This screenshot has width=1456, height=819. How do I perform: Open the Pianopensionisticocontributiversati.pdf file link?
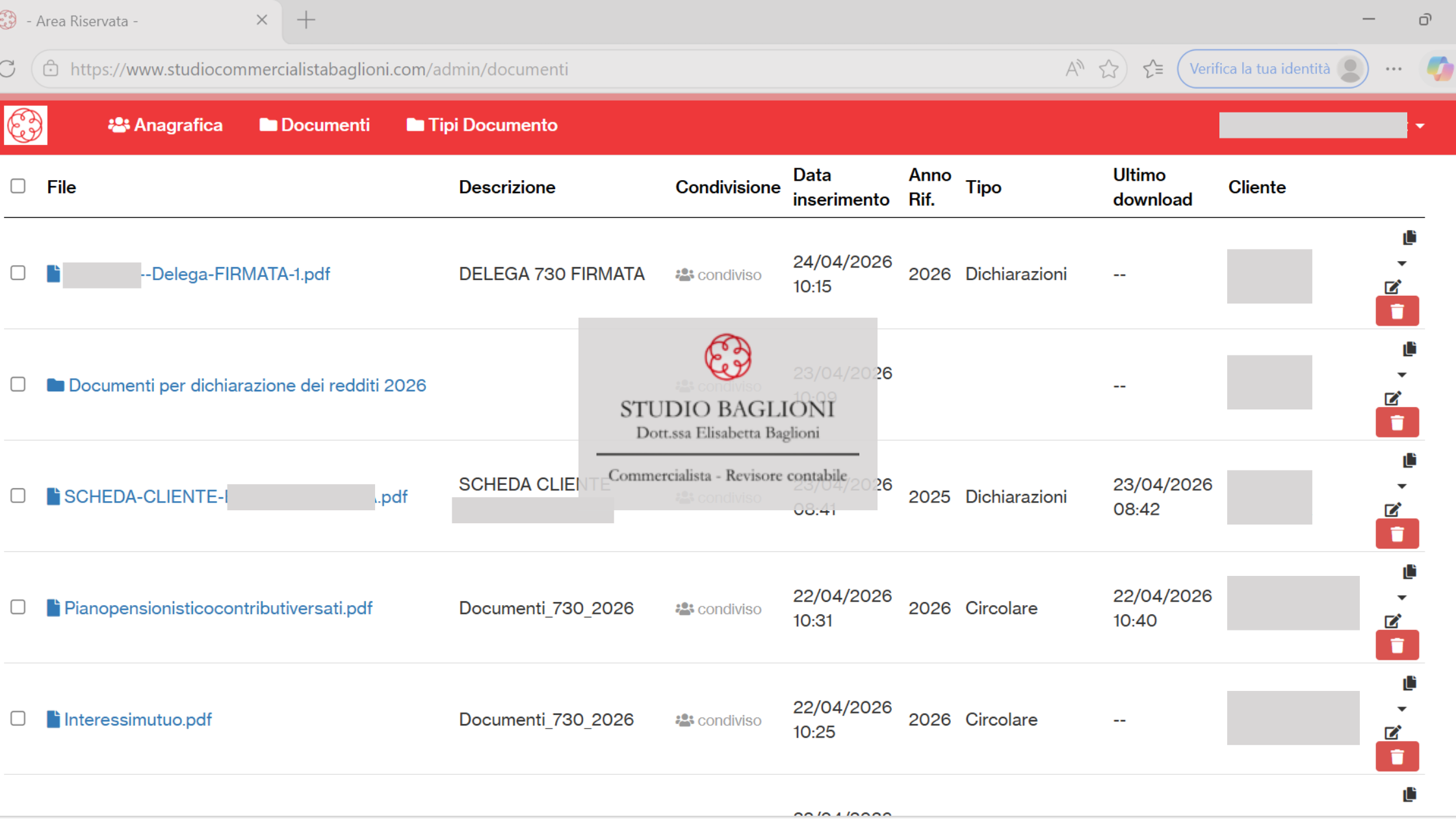pyautogui.click(x=218, y=608)
